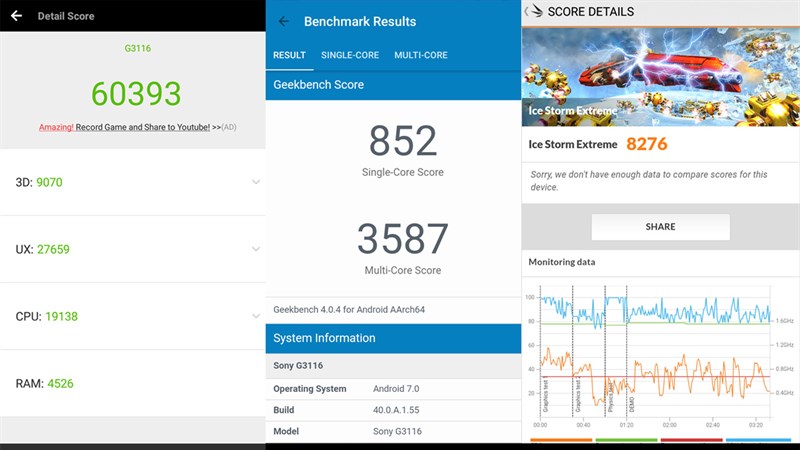Tap the System Information header
Screen dimensions: 800x450
pyautogui.click(x=393, y=338)
